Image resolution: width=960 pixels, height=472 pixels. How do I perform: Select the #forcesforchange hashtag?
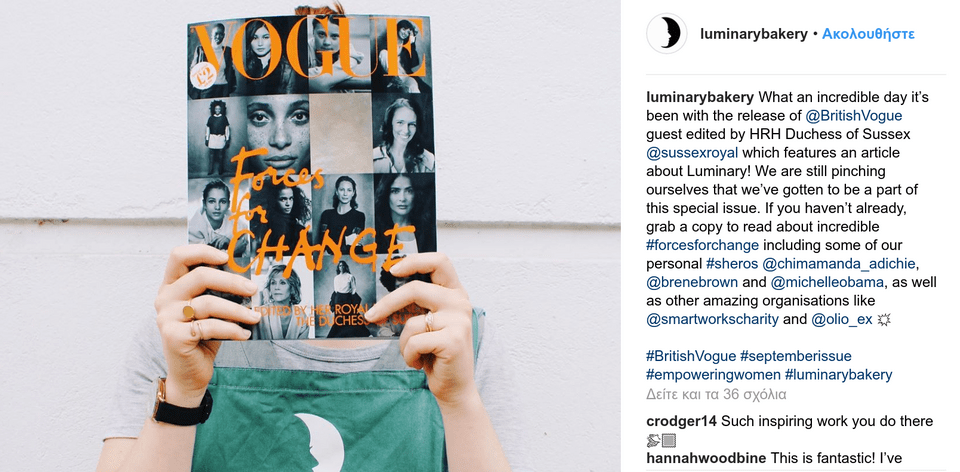tap(703, 245)
